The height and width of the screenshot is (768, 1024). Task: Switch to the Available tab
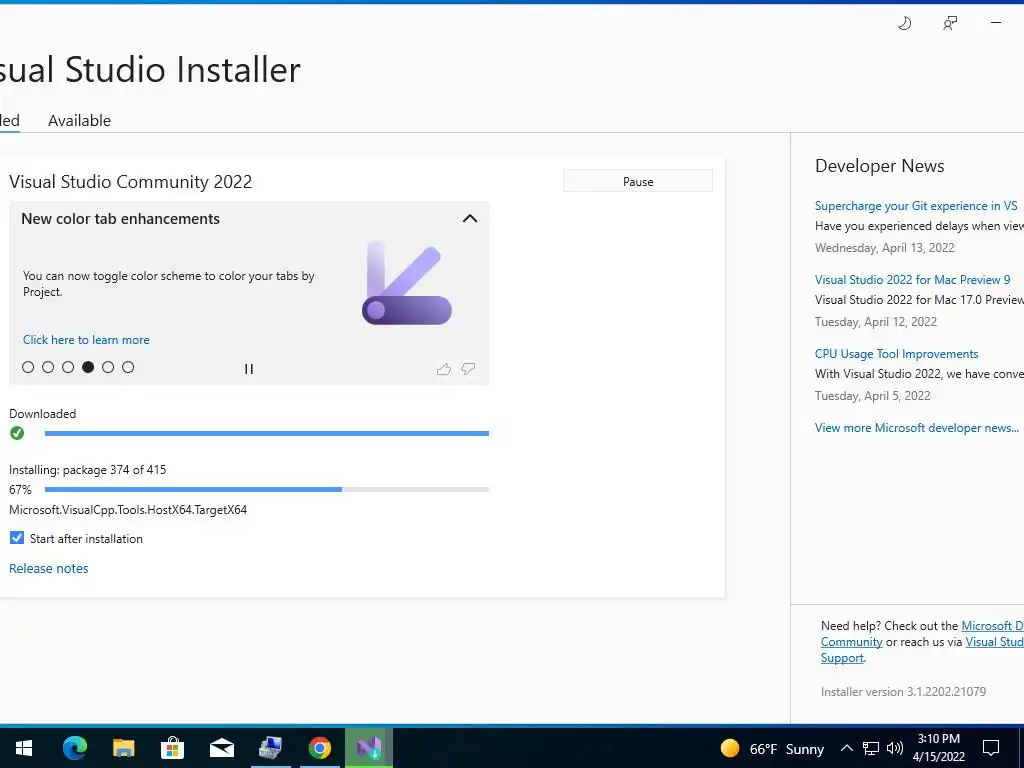[80, 121]
